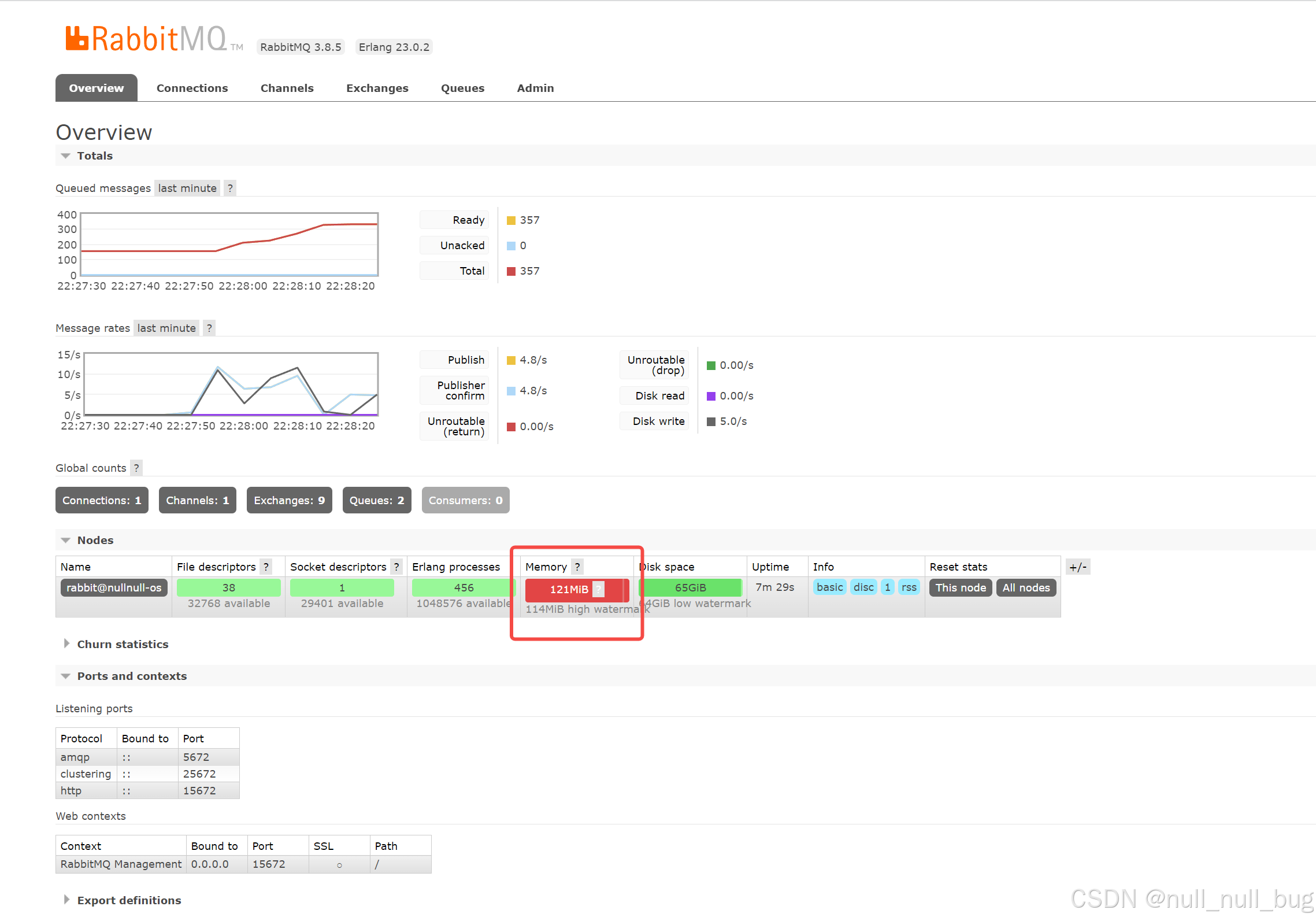
Task: Click 'This node' reset stats button
Action: [961, 587]
